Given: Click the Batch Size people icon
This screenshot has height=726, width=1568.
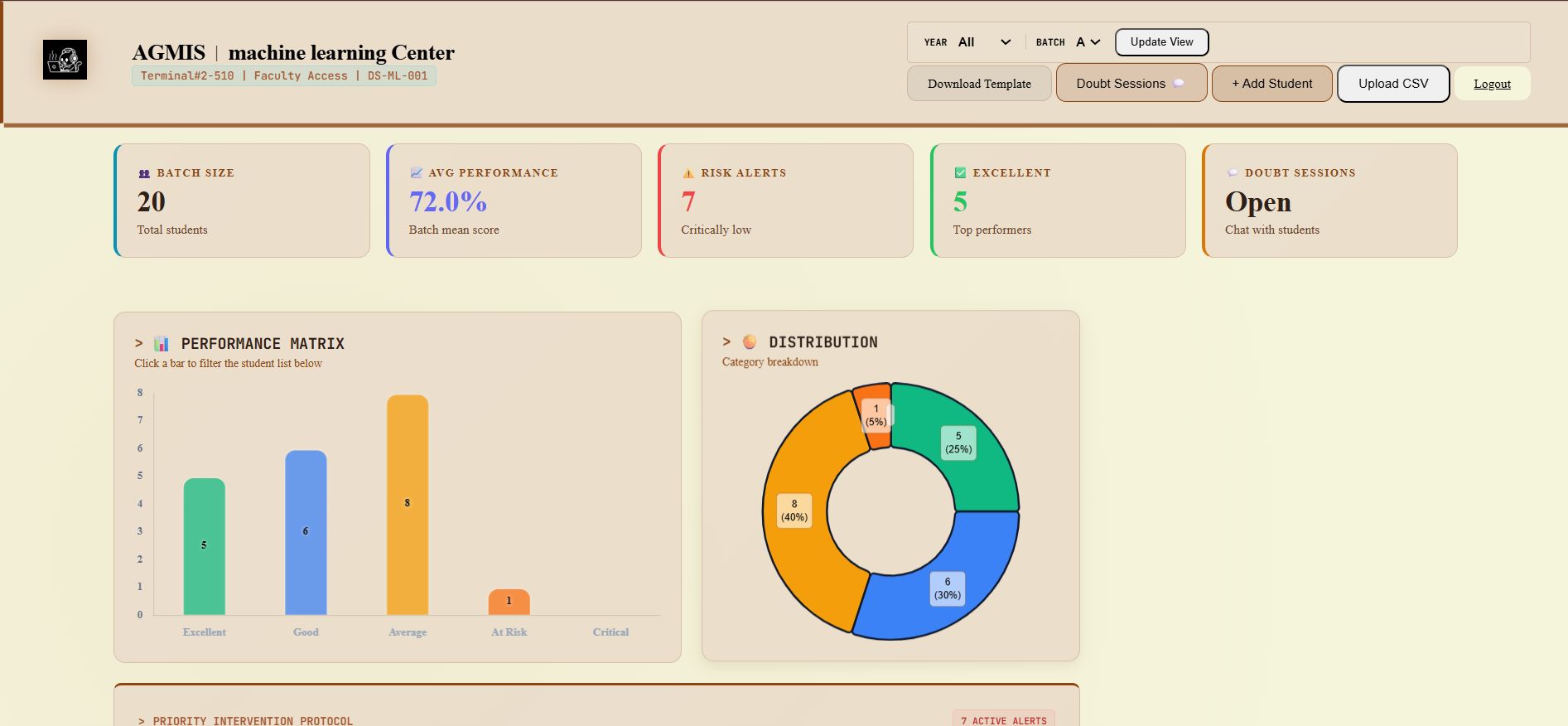Looking at the screenshot, I should (x=144, y=173).
